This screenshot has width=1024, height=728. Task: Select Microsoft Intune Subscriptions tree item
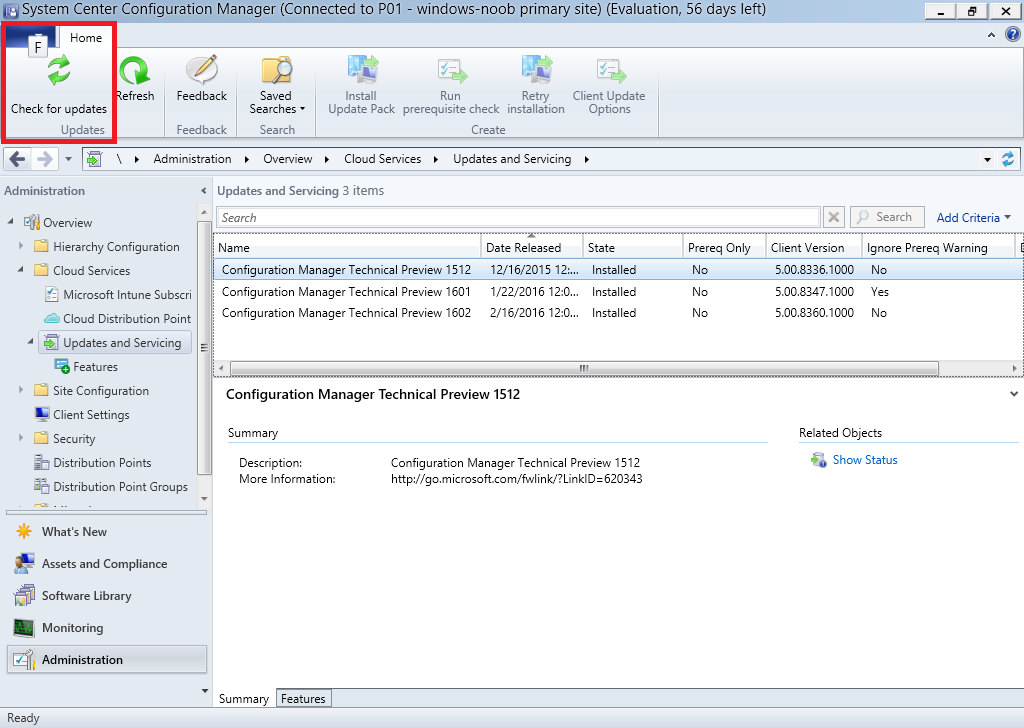click(x=119, y=294)
